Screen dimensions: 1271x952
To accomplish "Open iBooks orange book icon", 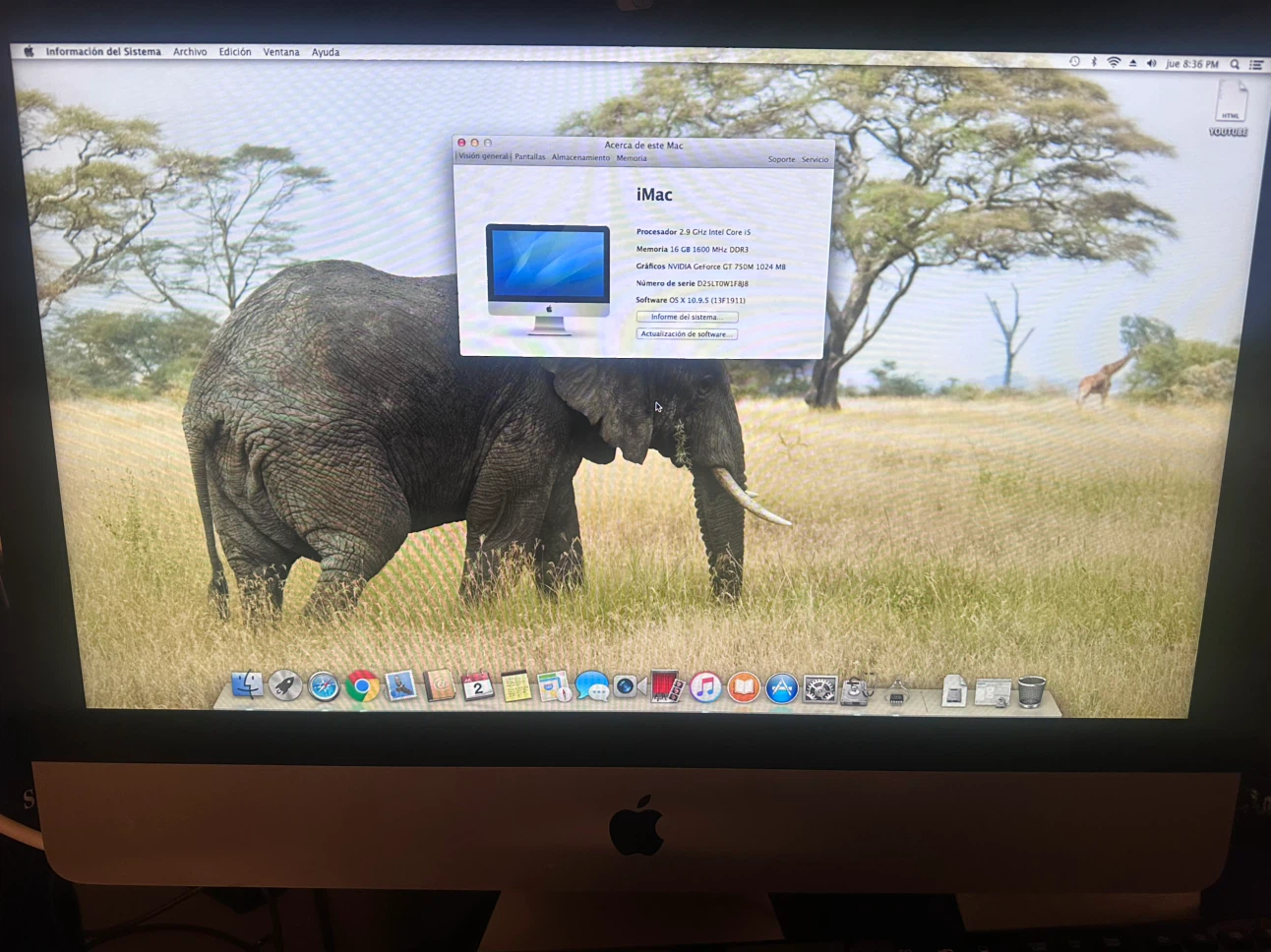I will 743,687.
